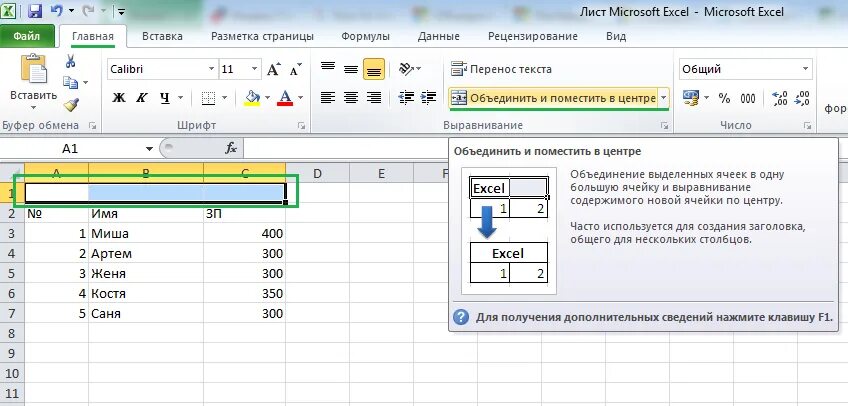Apply the red font color A
The image size is (848, 406).
click(x=285, y=98)
